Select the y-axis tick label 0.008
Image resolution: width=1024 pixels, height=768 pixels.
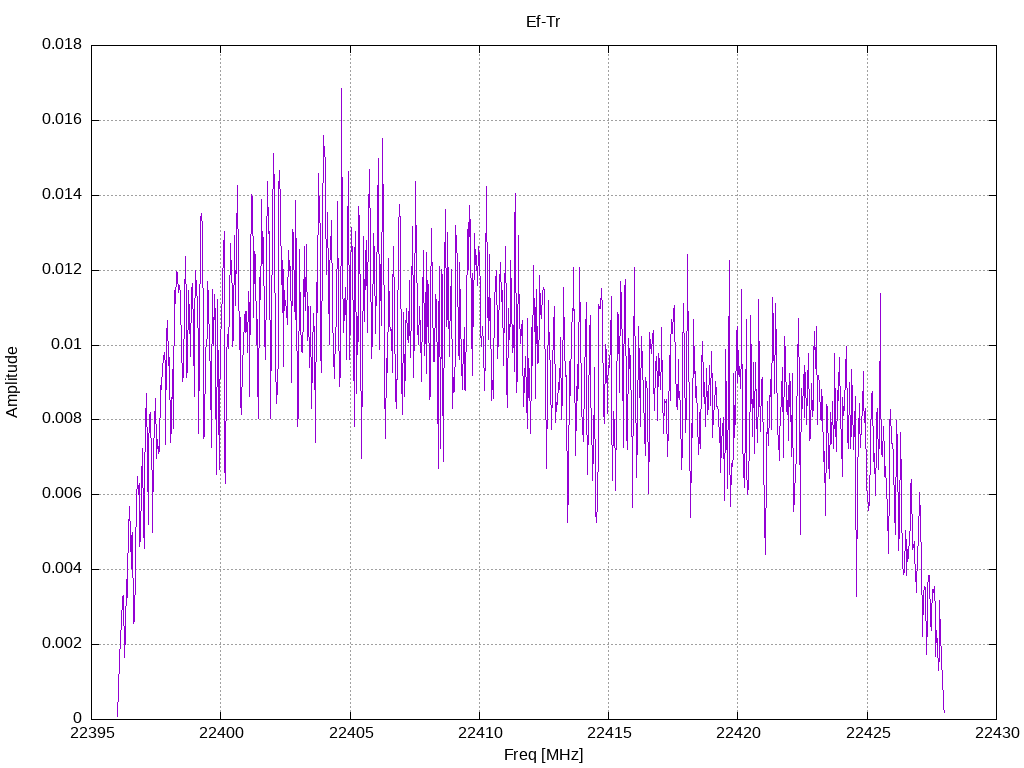(x=62, y=419)
